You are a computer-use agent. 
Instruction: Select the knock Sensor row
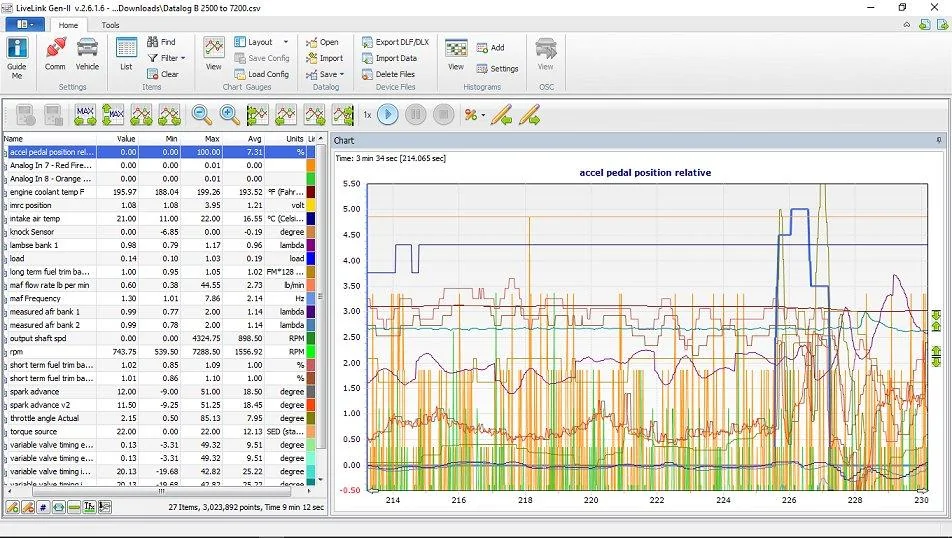pos(159,232)
